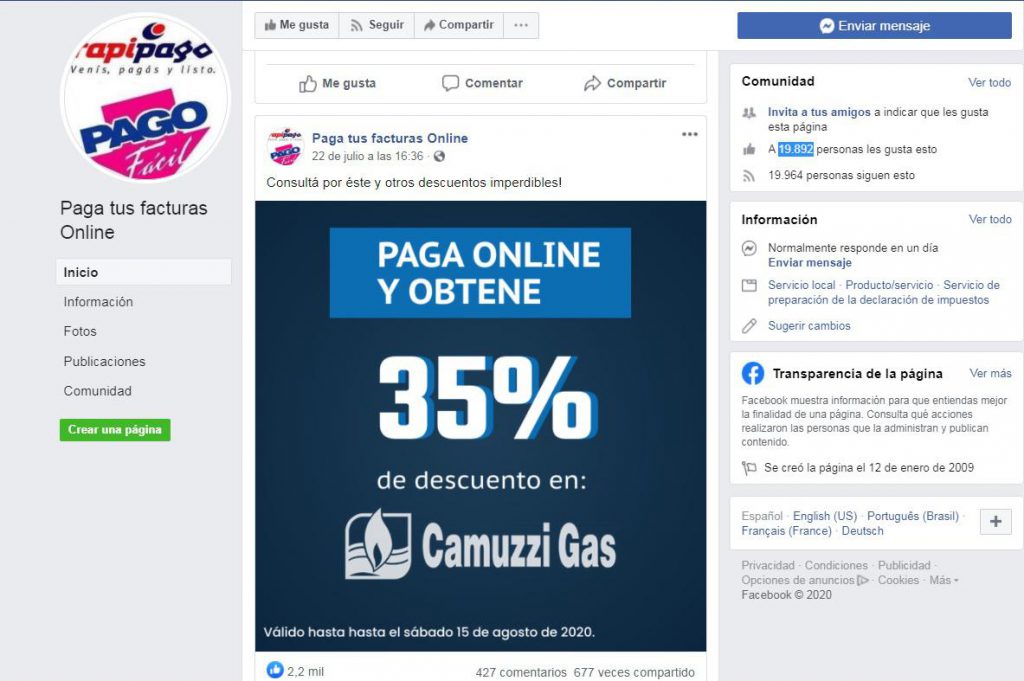Click the Me gusta thumbs-up icon under post

point(308,84)
